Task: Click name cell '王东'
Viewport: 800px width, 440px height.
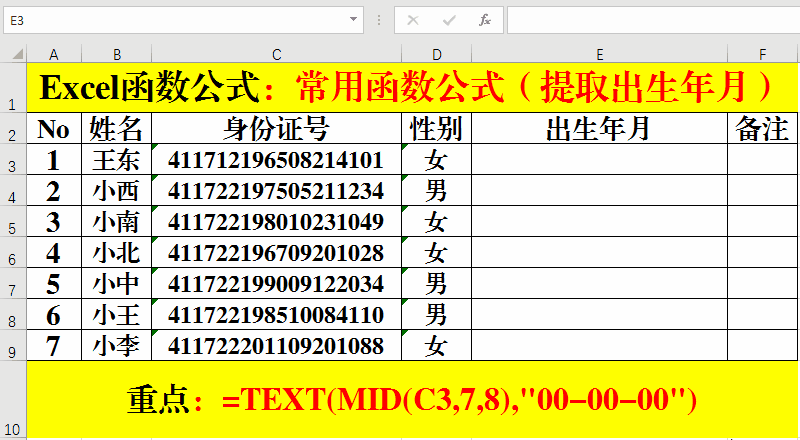Action: click(x=116, y=159)
